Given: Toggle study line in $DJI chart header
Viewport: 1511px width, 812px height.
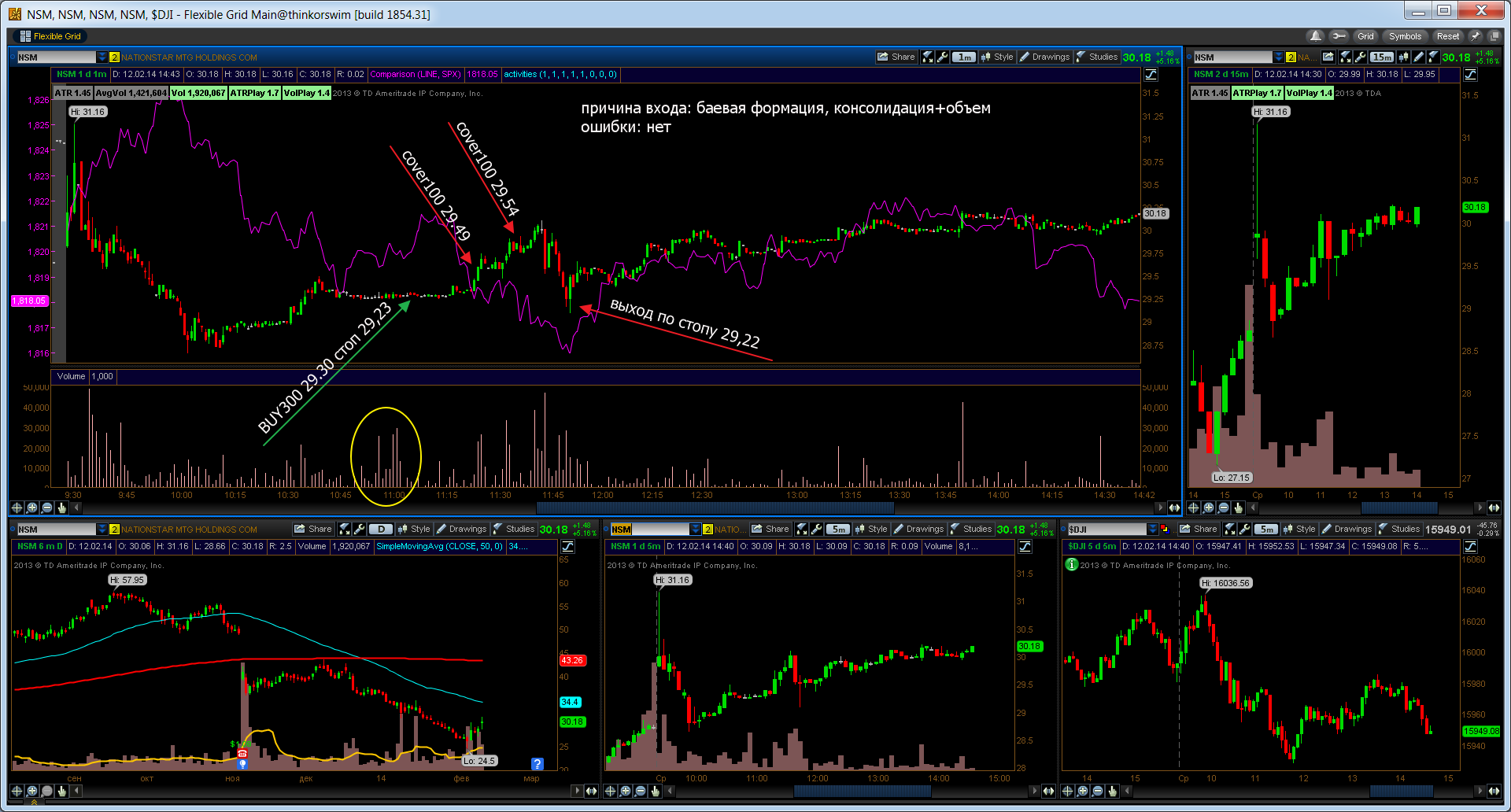Looking at the screenshot, I should 1470,547.
